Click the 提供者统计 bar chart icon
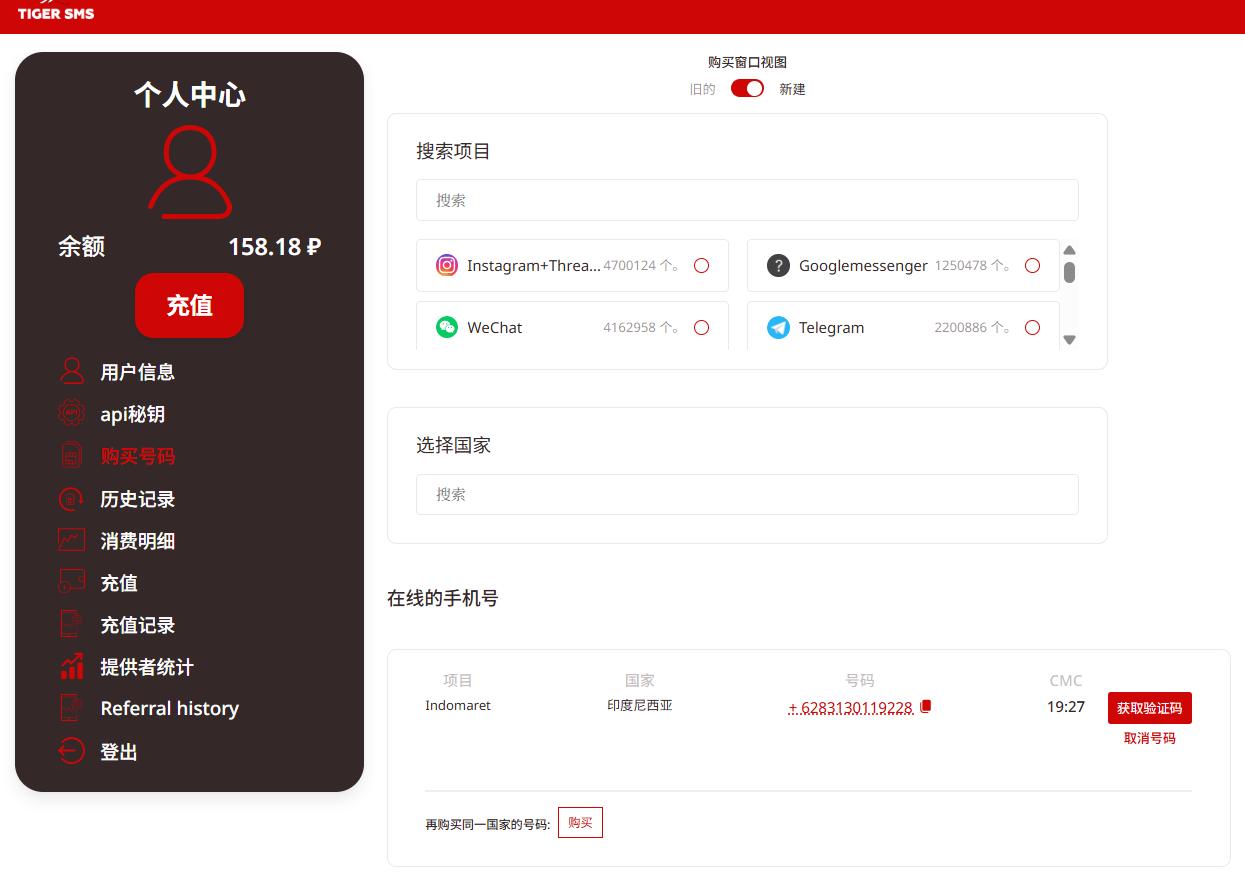The image size is (1245, 877). (x=71, y=666)
